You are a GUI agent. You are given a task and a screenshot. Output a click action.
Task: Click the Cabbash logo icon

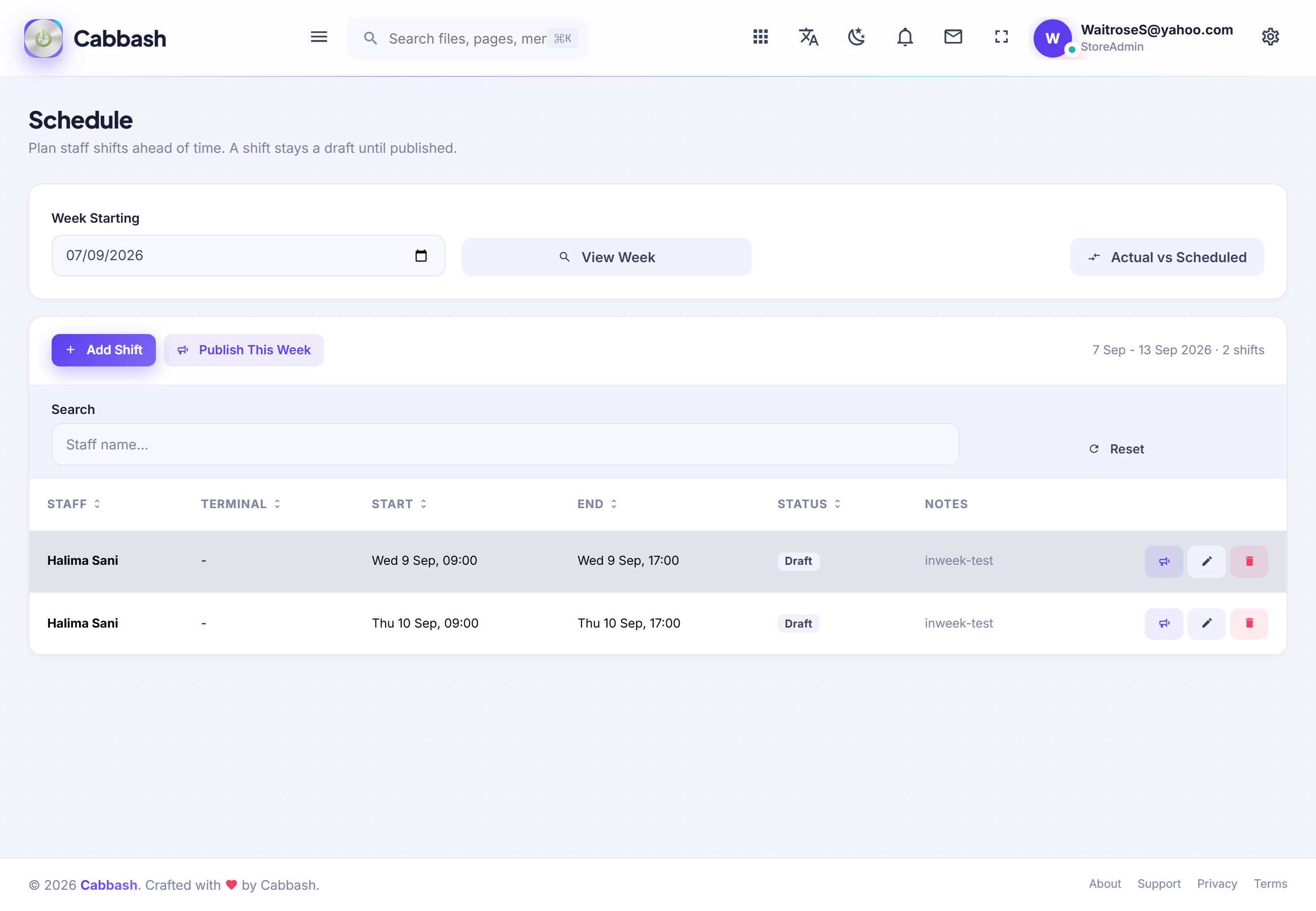pos(44,38)
